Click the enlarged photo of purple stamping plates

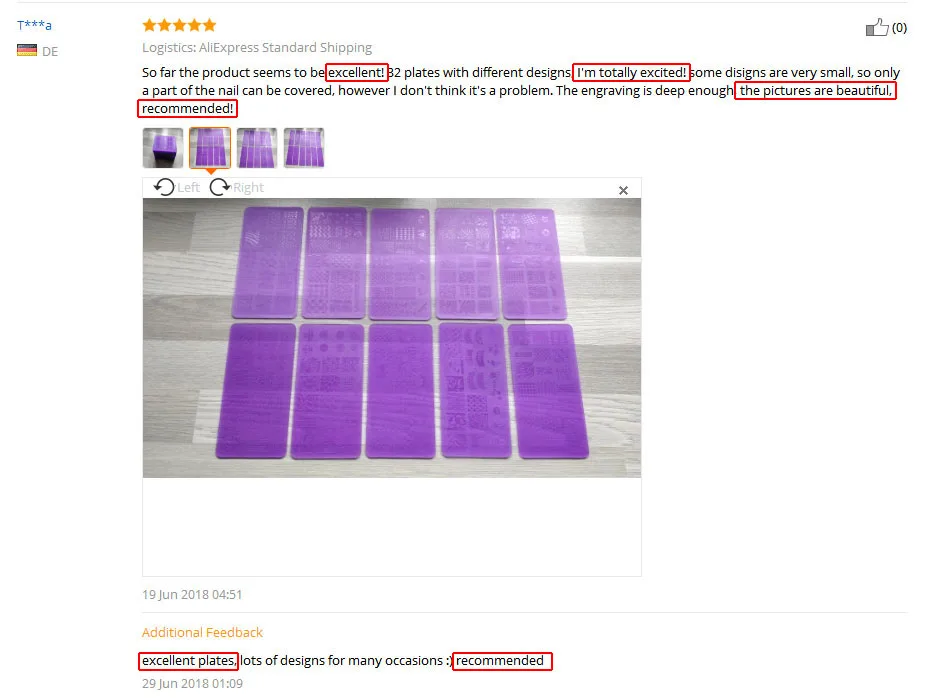[x=392, y=338]
